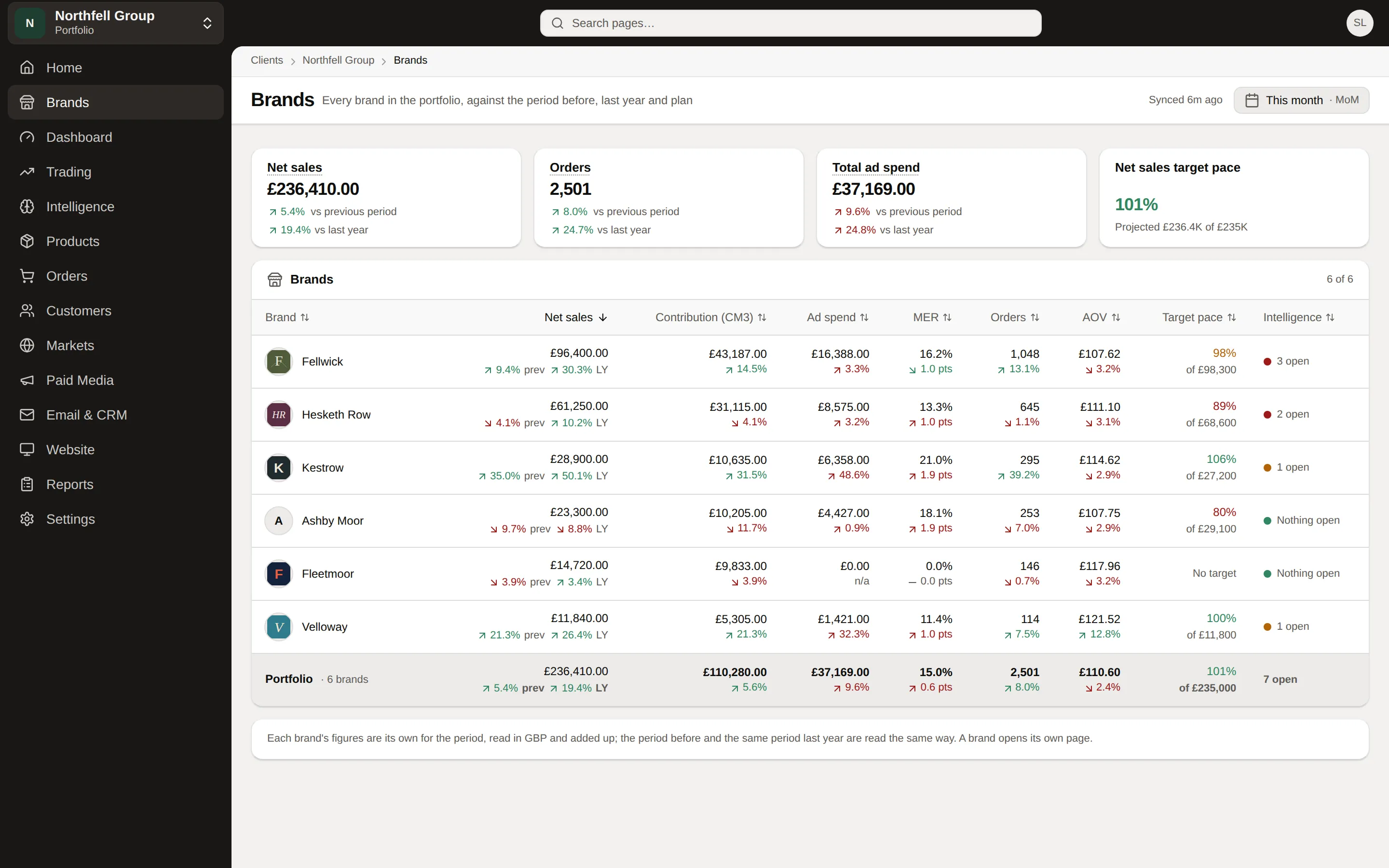Open Intelligence brain icon in sidebar

pos(27,207)
